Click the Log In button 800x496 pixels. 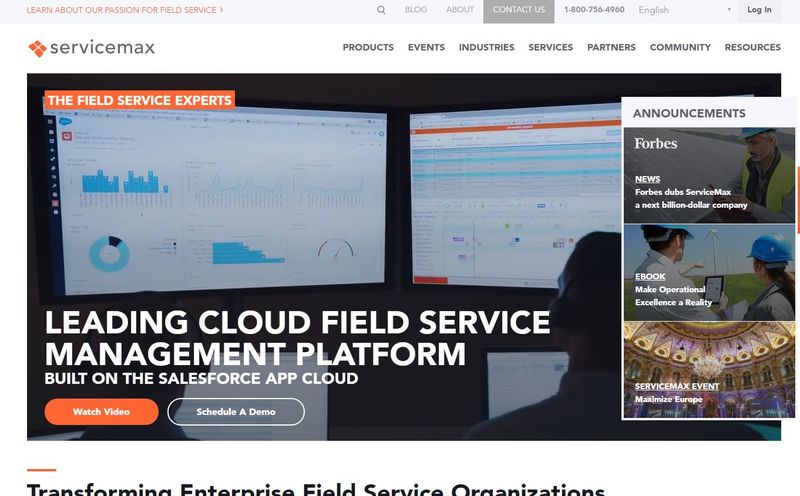759,11
